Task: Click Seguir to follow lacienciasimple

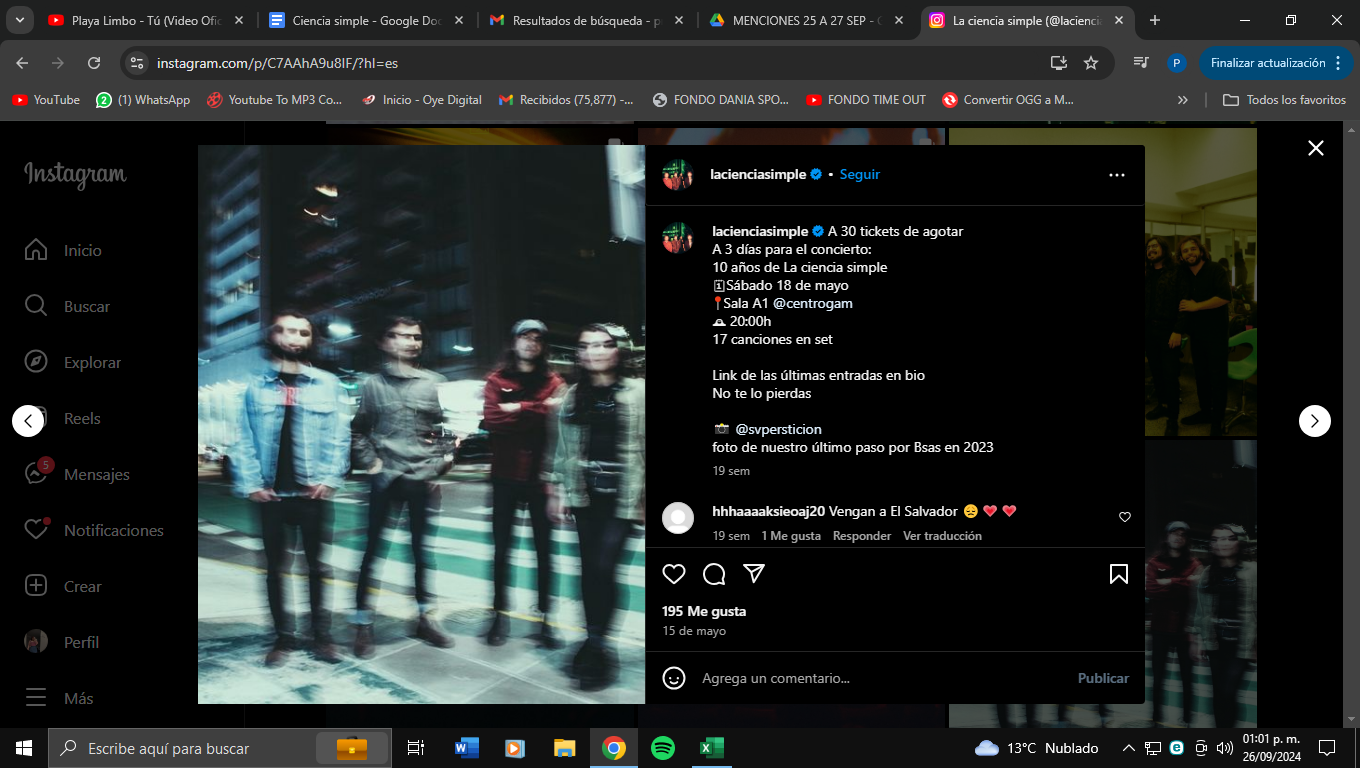Action: pos(859,174)
